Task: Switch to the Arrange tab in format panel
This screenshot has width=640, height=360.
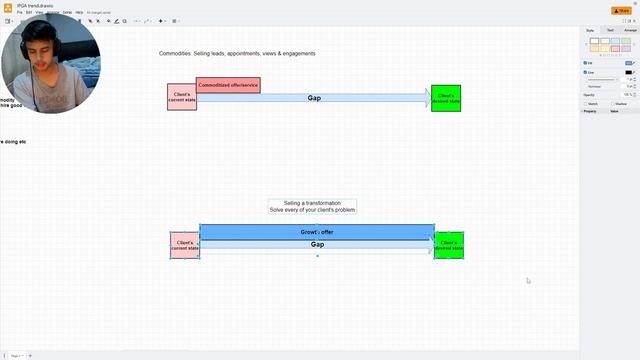Action: click(x=630, y=30)
